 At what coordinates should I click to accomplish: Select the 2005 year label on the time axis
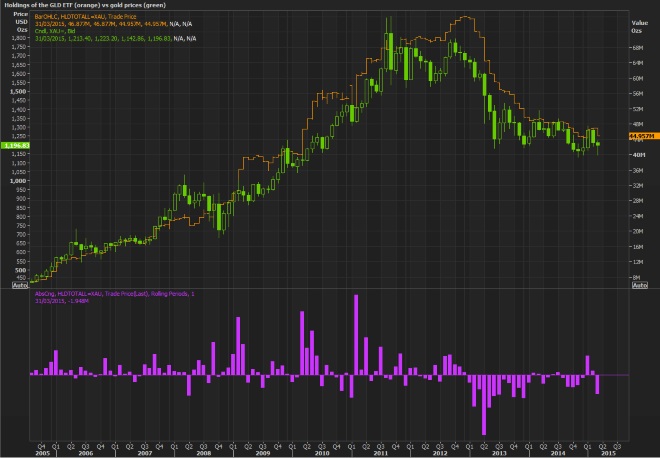tap(41, 452)
